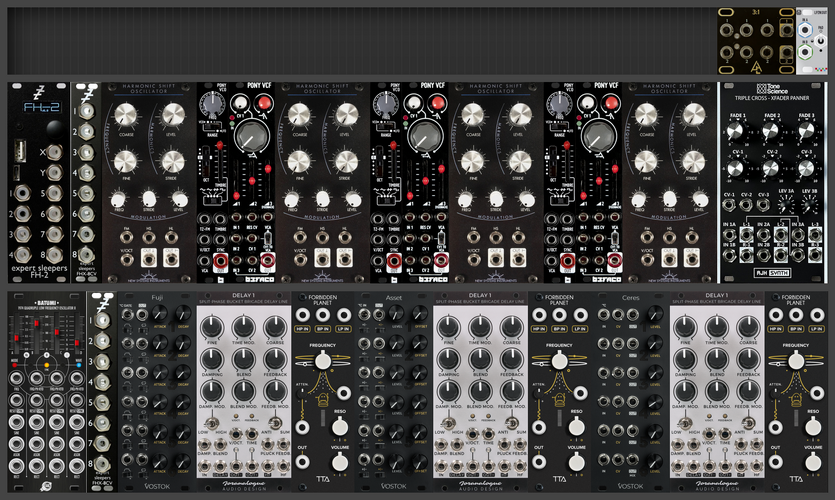Adjust the leftmost red Batumi frequency slider
835x500 pixels.
[17, 338]
